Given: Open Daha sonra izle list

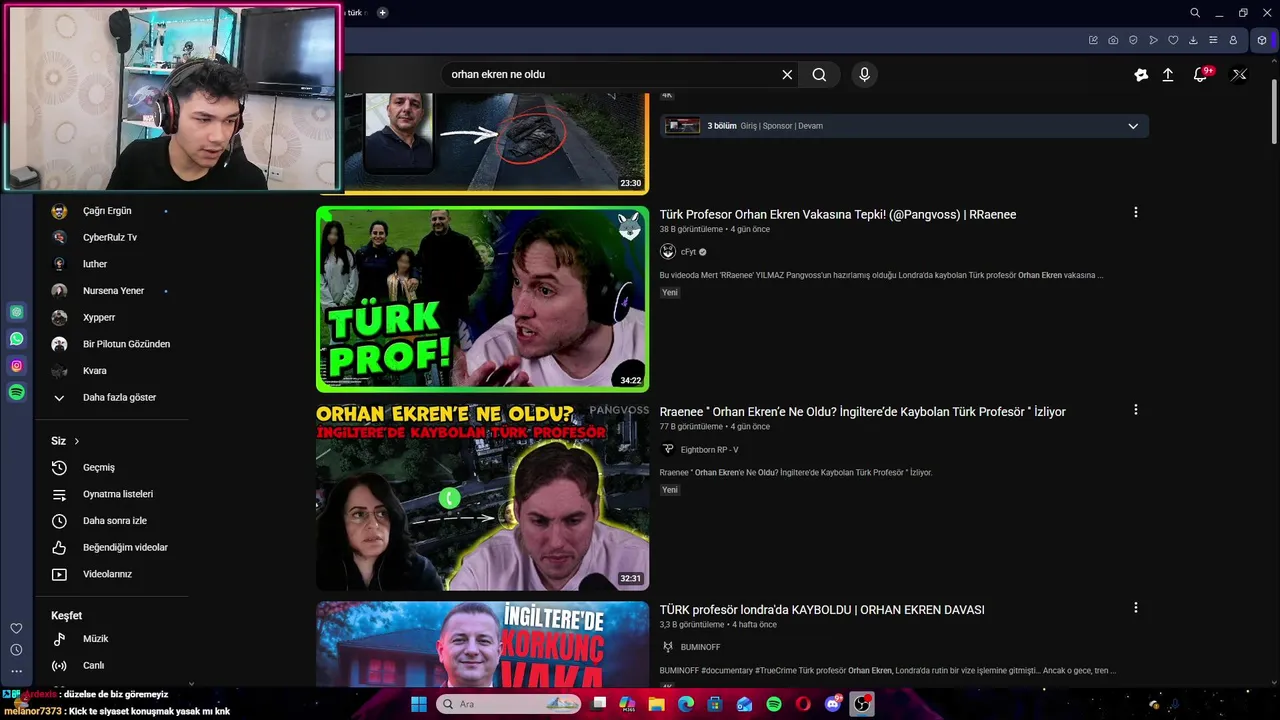Looking at the screenshot, I should [115, 521].
